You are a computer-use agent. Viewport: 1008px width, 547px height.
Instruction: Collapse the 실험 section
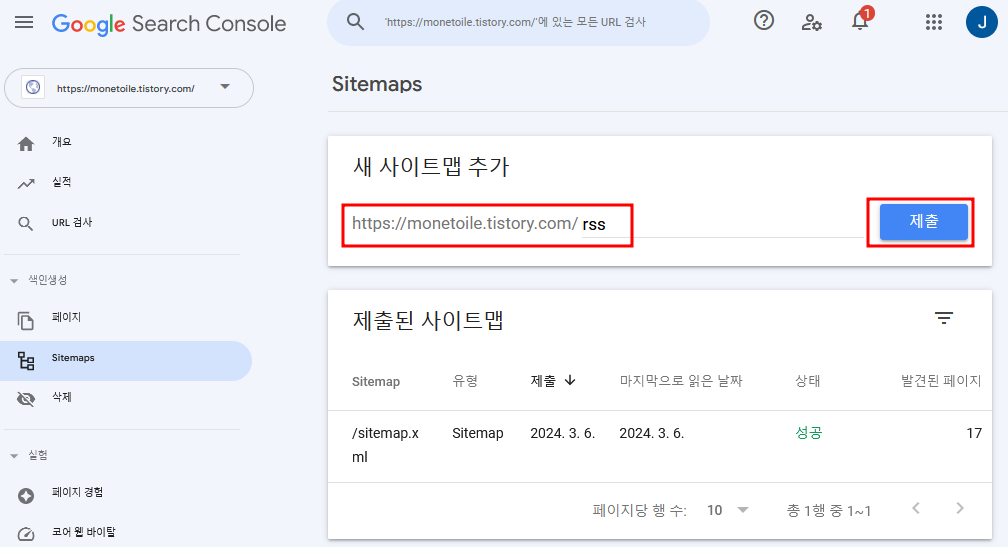coord(14,456)
